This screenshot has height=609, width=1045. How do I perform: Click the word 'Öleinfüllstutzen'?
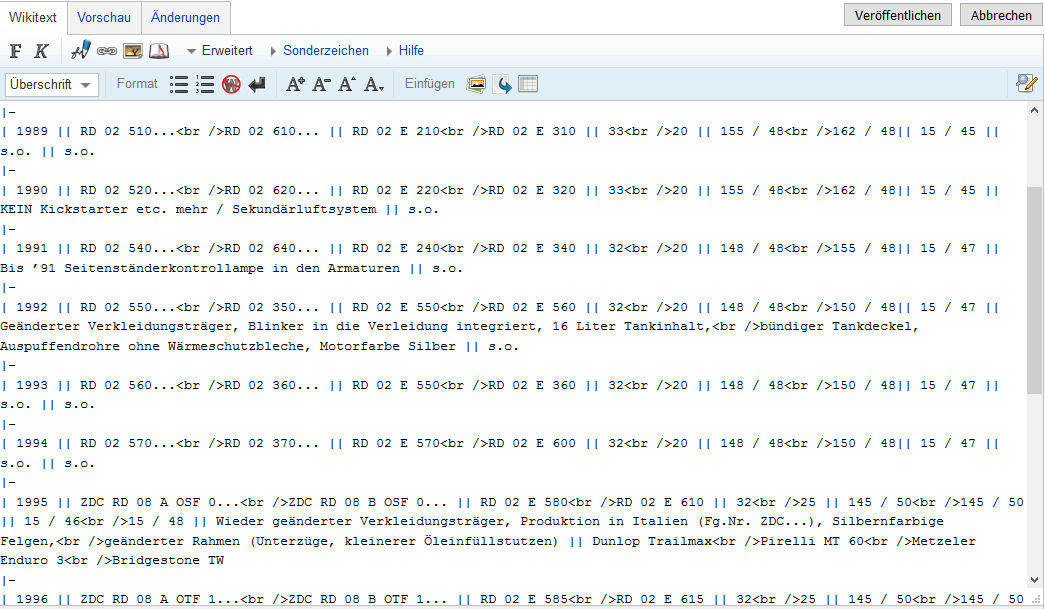click(488, 541)
